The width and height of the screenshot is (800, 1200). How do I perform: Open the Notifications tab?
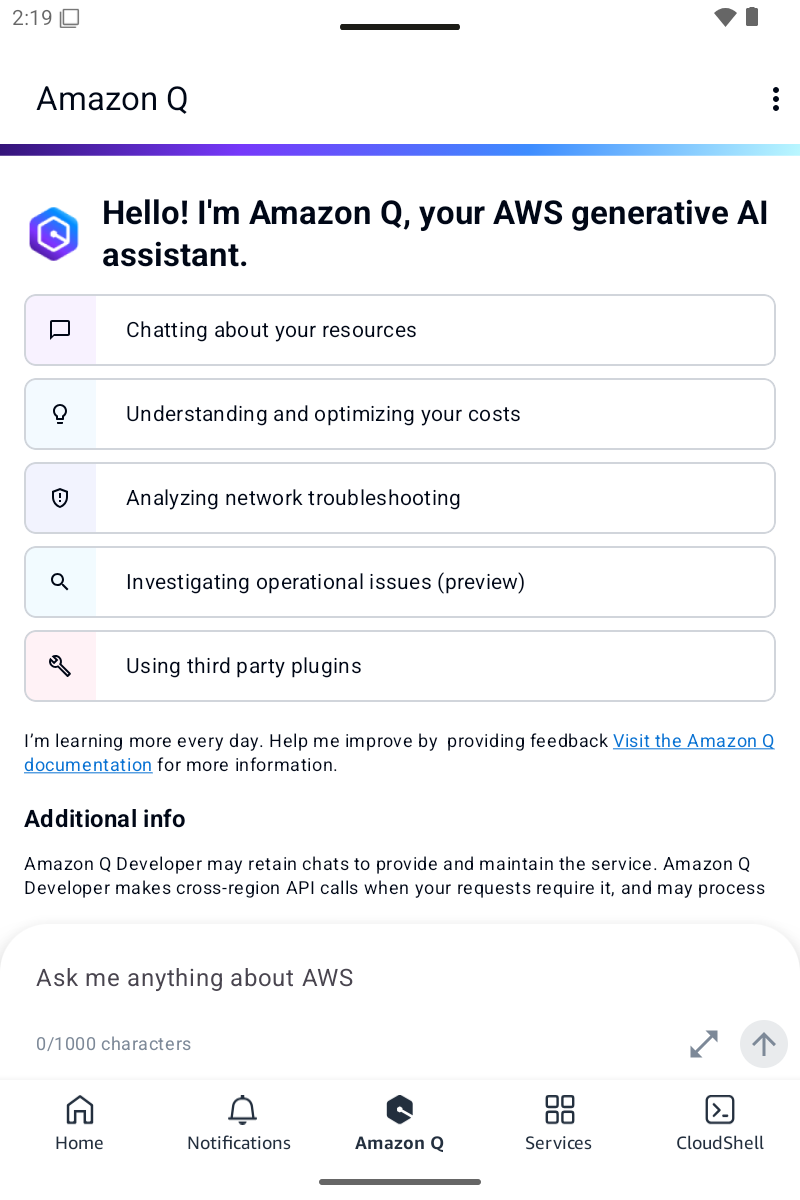[x=239, y=1123]
